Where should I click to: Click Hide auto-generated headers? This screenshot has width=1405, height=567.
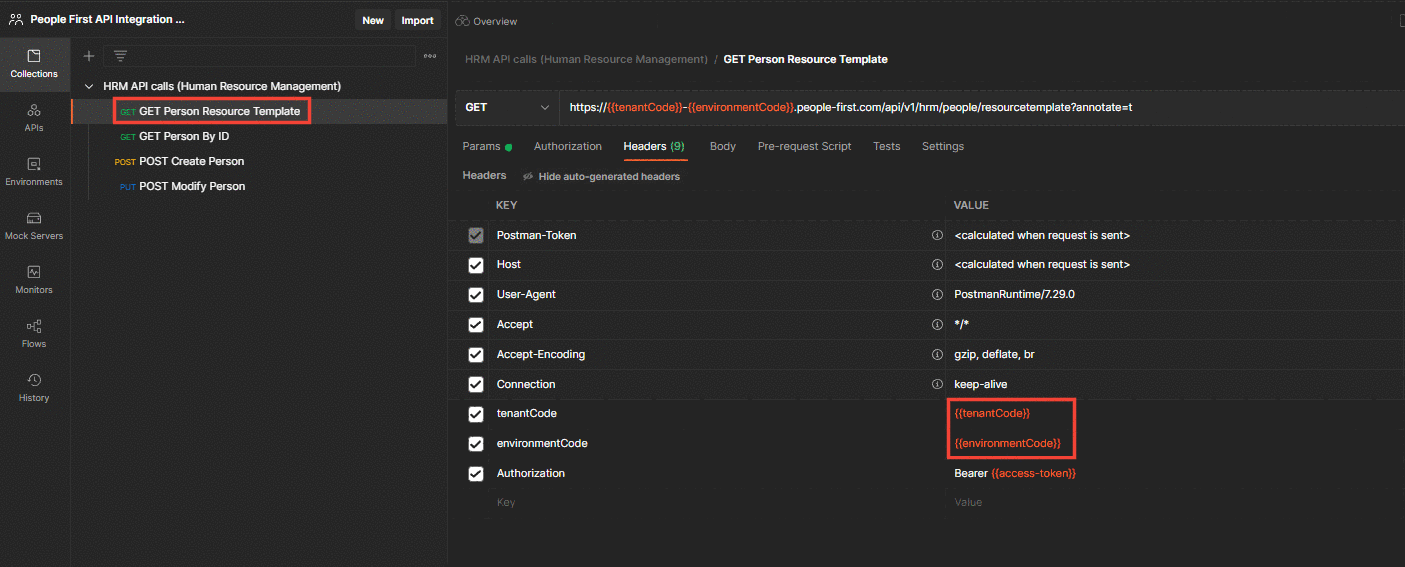click(x=609, y=177)
